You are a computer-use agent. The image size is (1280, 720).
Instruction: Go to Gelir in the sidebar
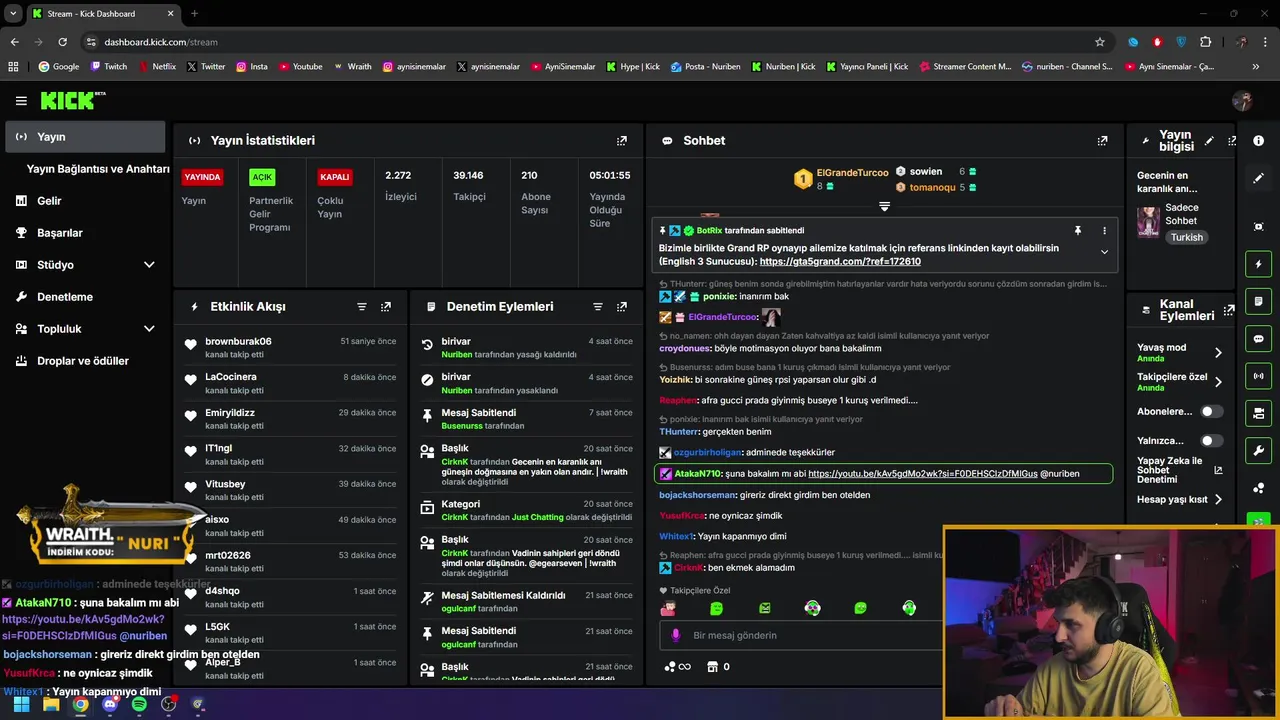click(85, 201)
